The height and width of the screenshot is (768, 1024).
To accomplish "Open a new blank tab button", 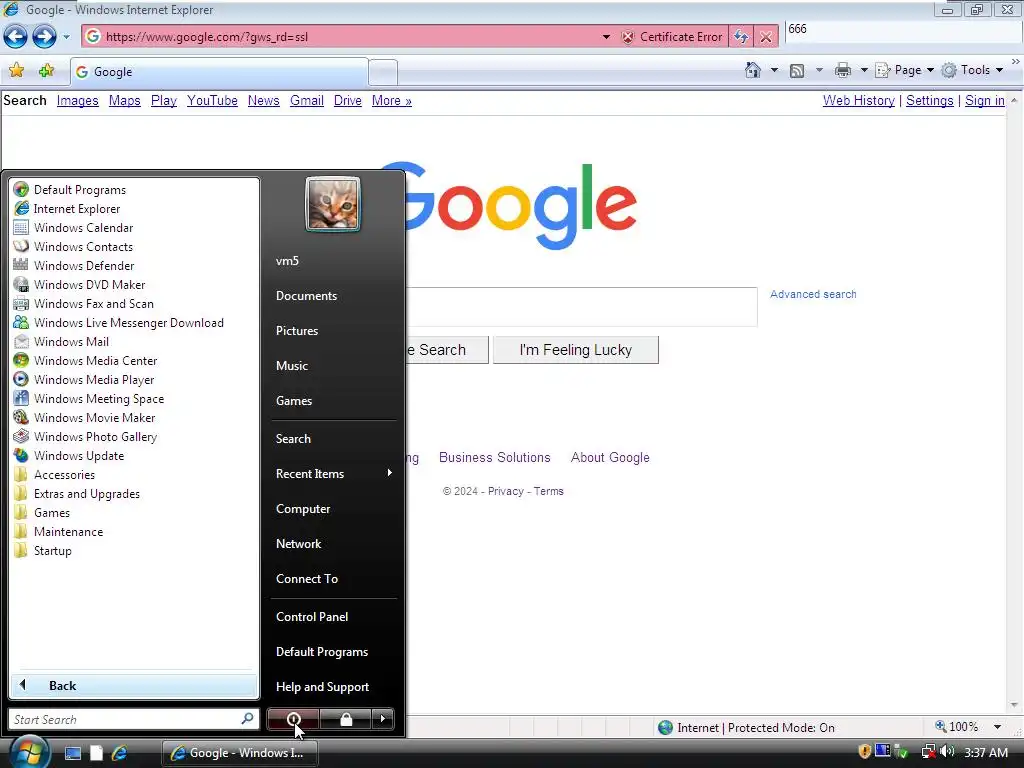I will [383, 72].
